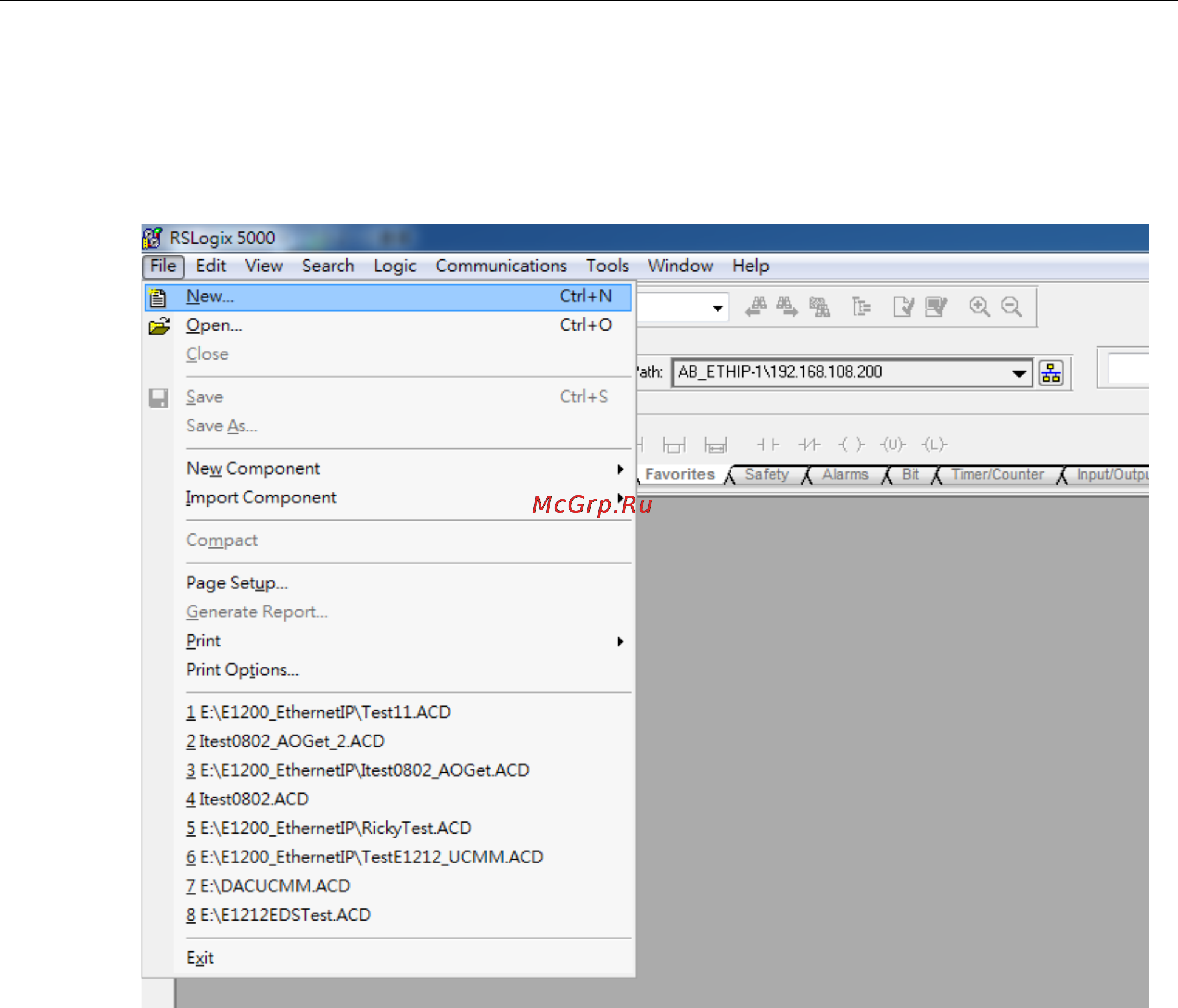Viewport: 1178px width, 1008px height.
Task: Open recent file 4 Itest0802.ACD
Action: click(x=389, y=800)
